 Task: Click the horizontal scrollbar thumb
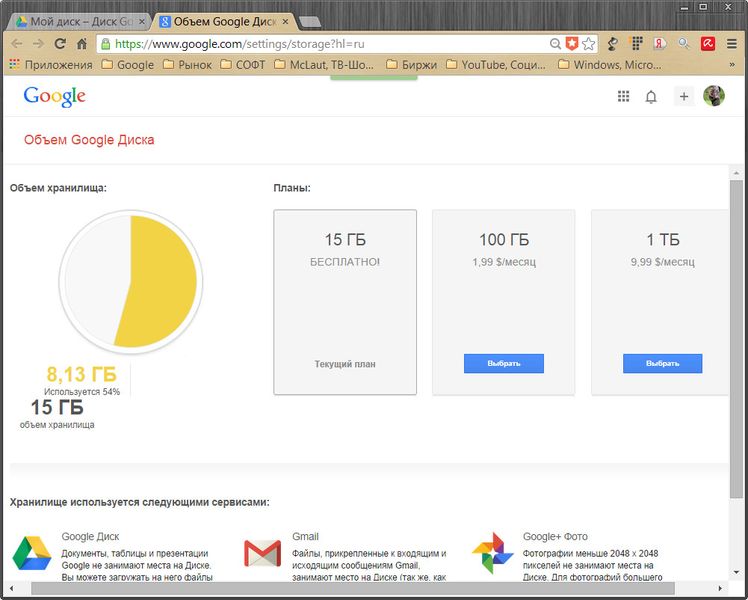click(353, 588)
